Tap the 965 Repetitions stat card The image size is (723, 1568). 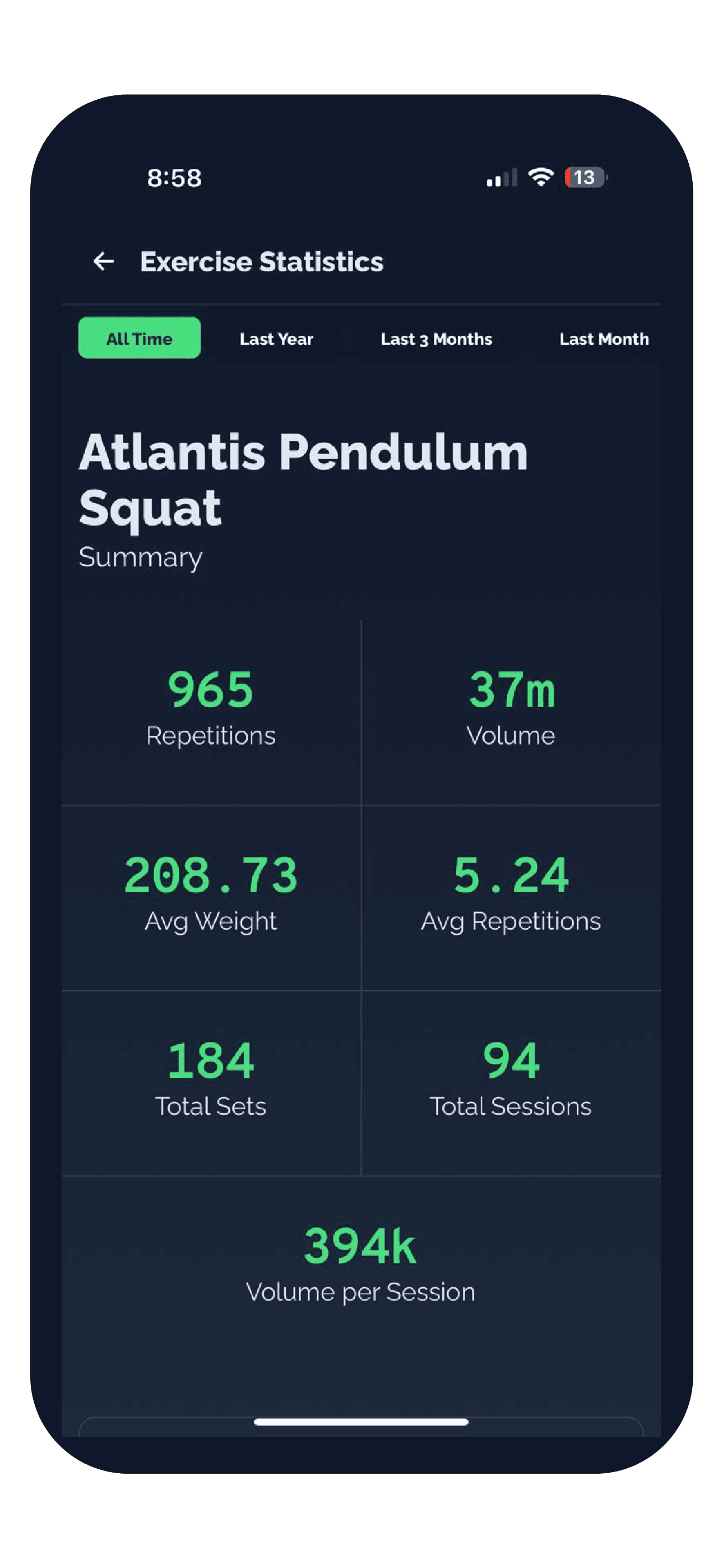211,713
